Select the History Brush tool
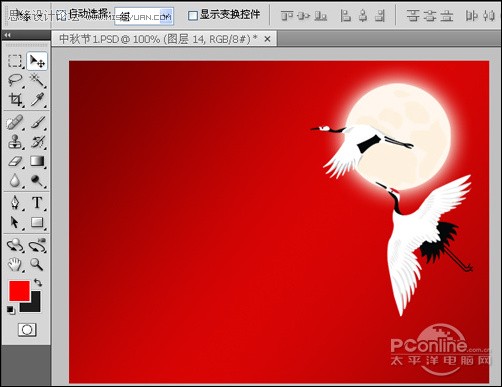The height and width of the screenshot is (387, 502). click(37, 142)
